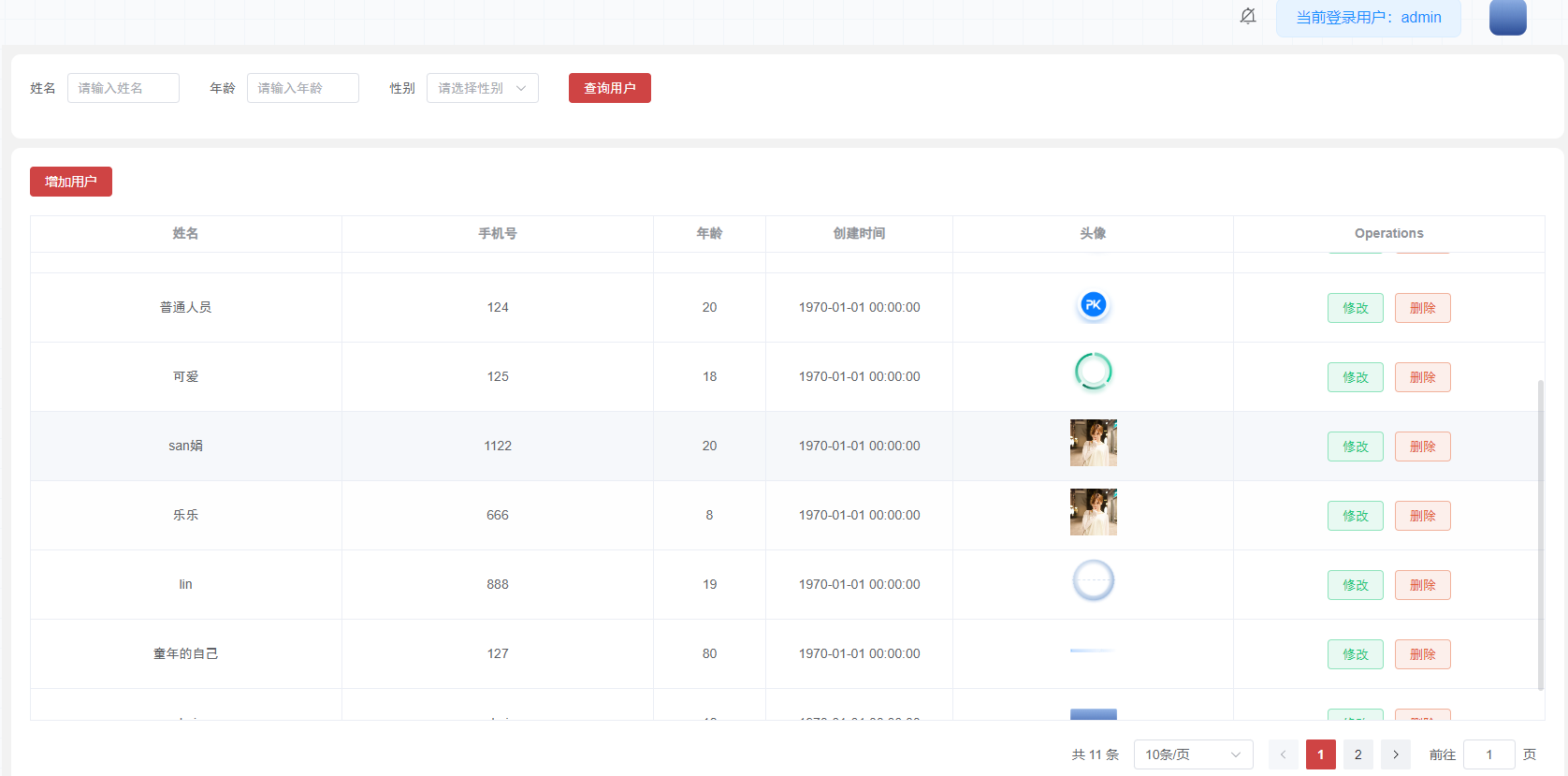Click the table's vertical scrollbar

(x=1541, y=534)
